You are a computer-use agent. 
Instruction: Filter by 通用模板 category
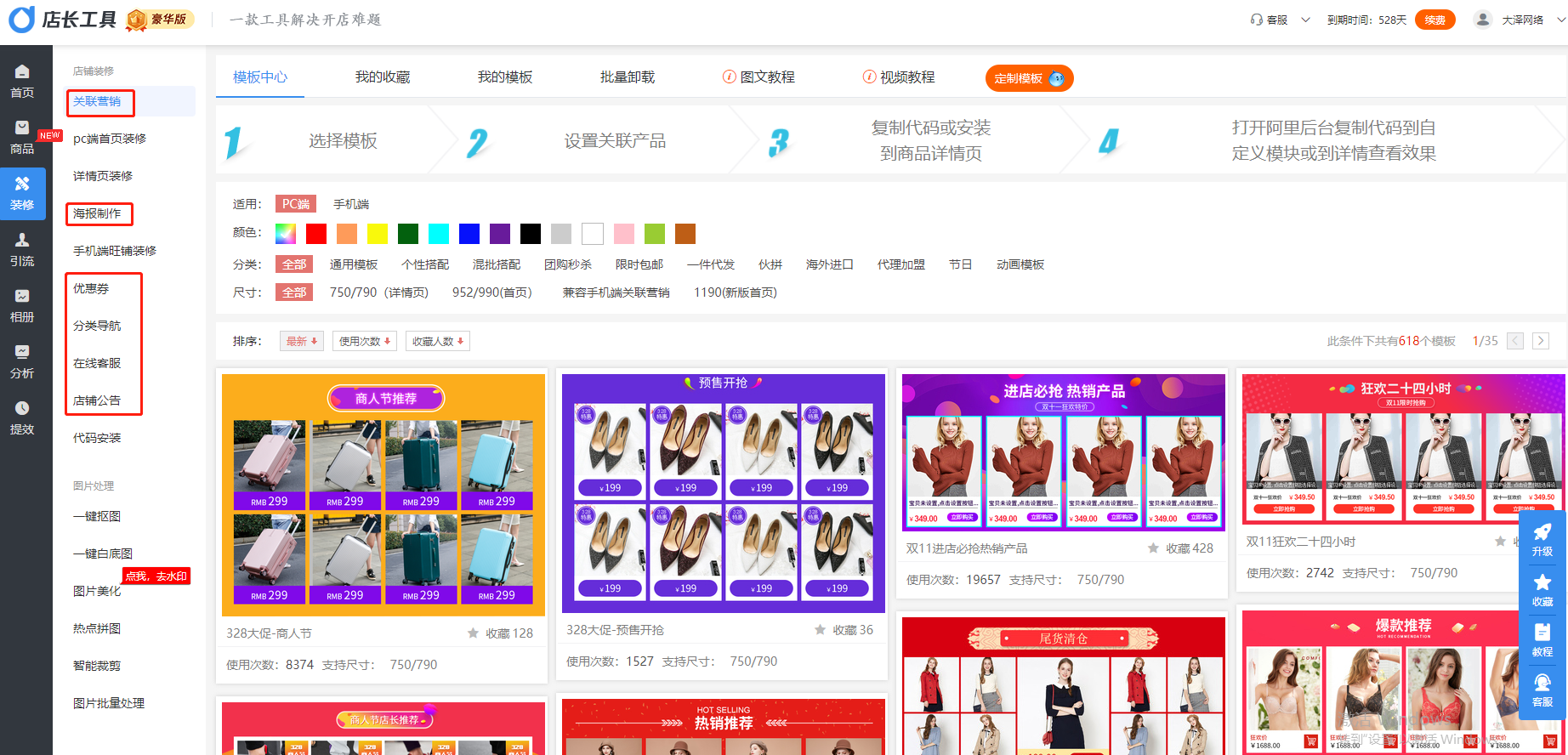354,264
